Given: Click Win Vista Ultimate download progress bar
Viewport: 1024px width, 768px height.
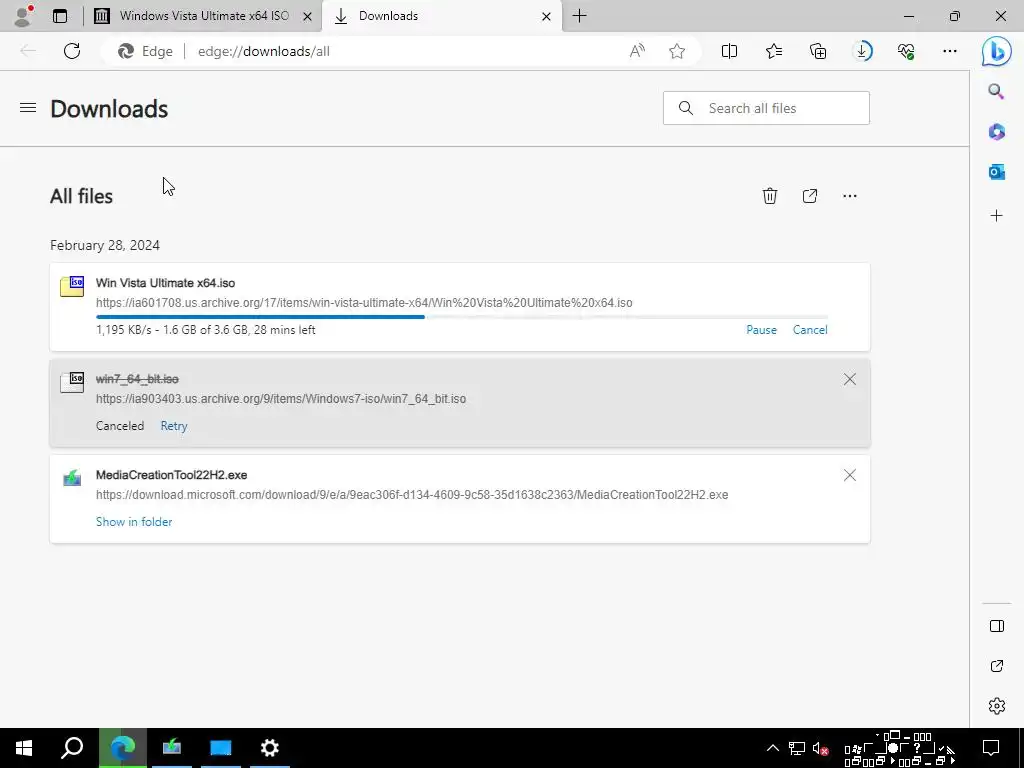Looking at the screenshot, I should coord(462,317).
